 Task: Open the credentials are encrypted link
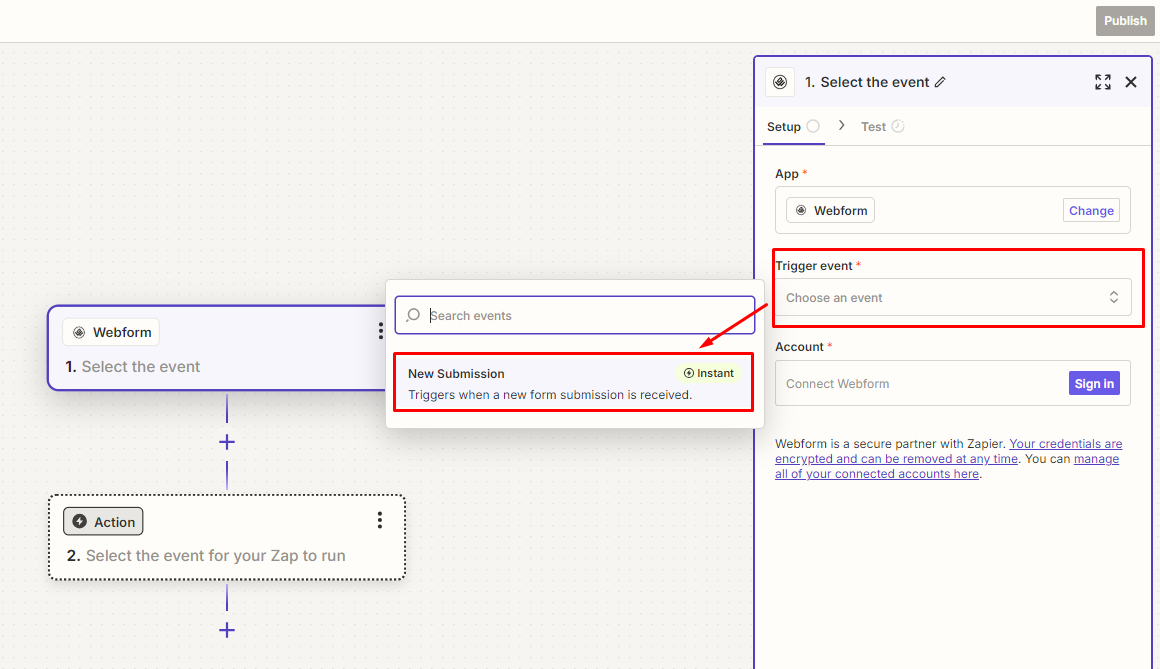(x=948, y=451)
